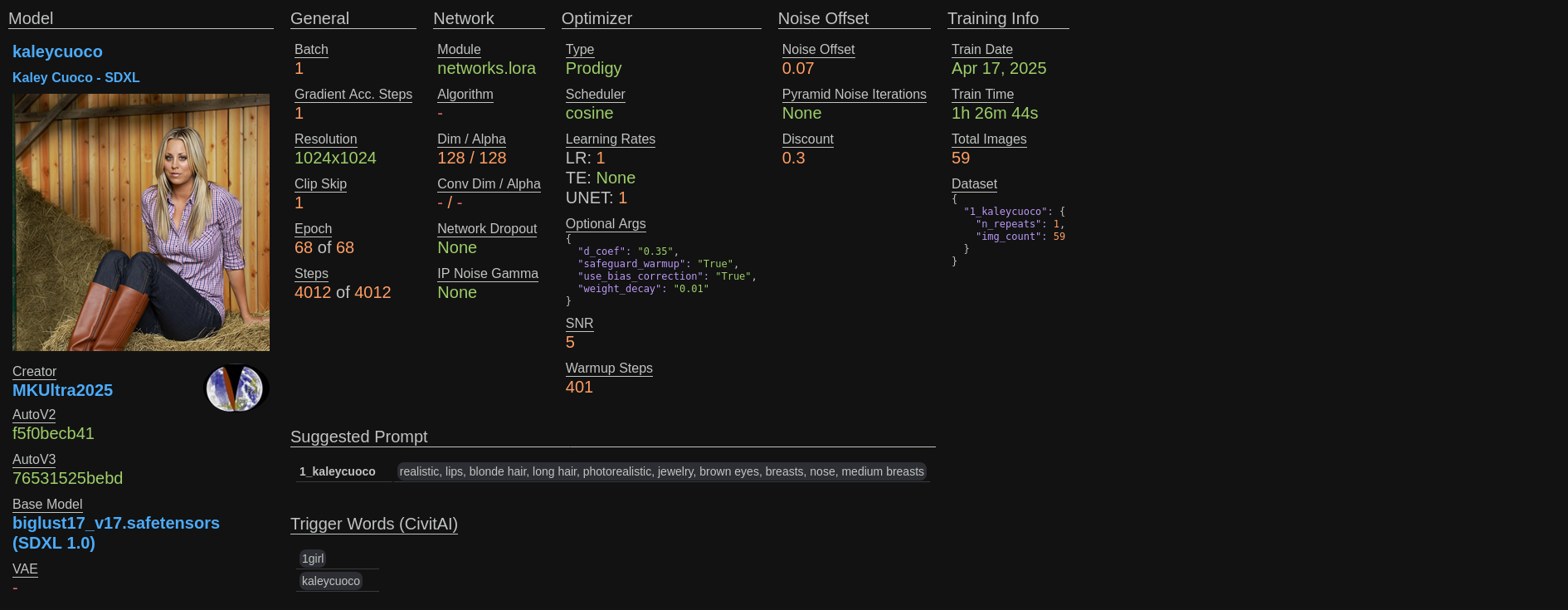Click the Clip Skip label
Viewport: 1568px width, 610px height.
point(320,184)
